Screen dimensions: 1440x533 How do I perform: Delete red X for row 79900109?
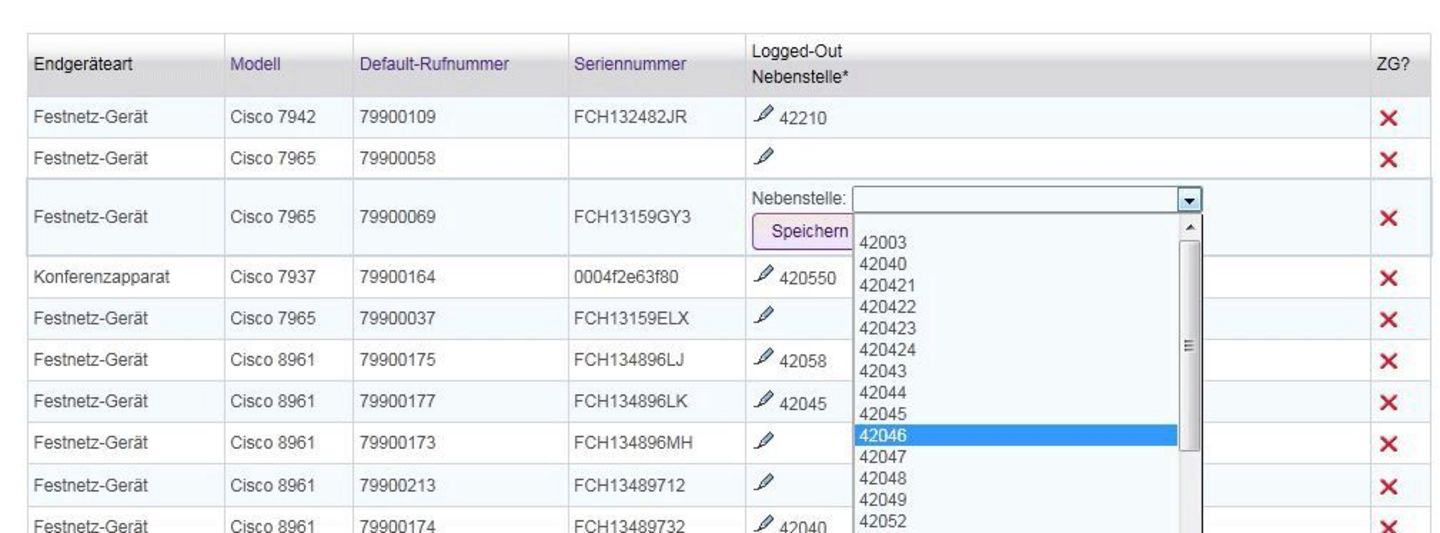coord(1388,119)
